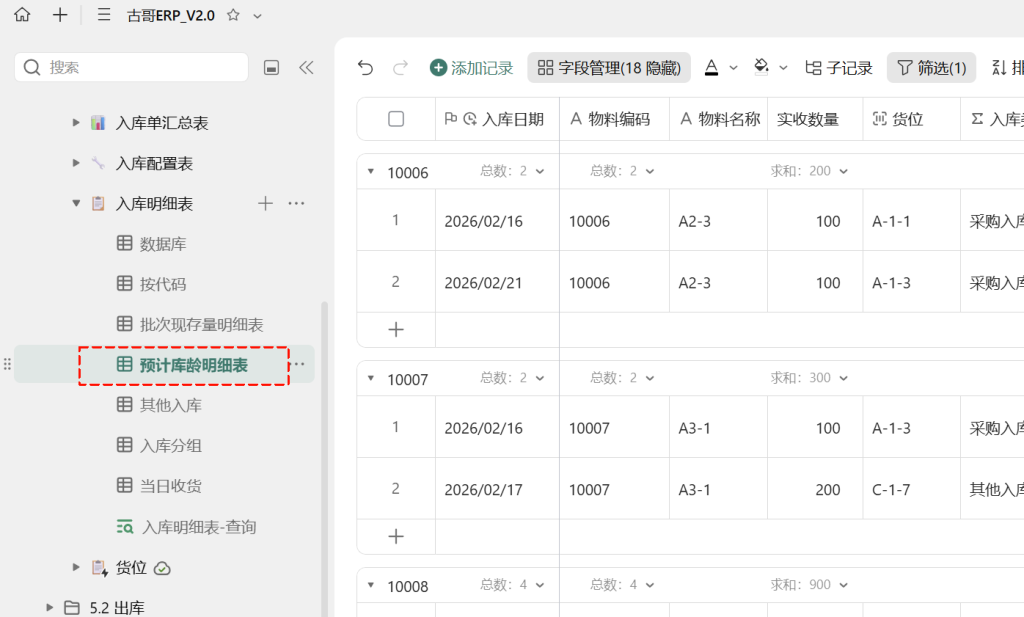Open 筛选(1) filter button

(931, 67)
